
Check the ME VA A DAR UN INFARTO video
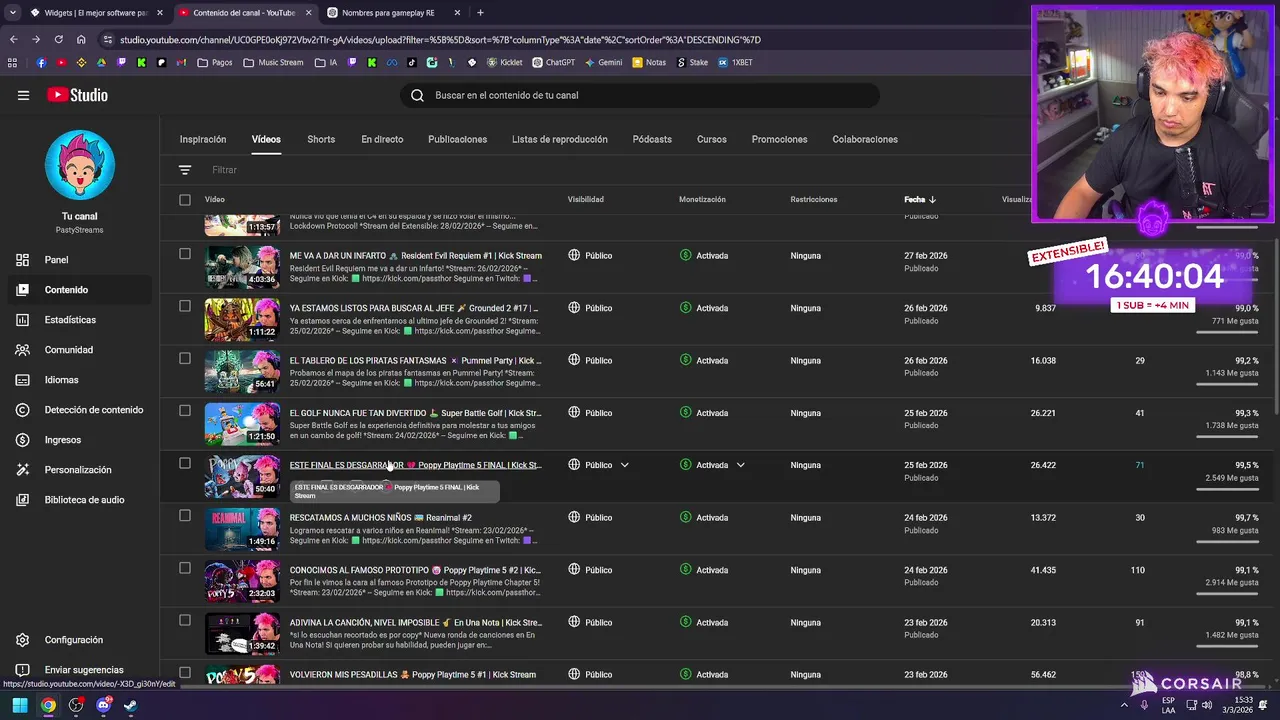click(x=184, y=254)
